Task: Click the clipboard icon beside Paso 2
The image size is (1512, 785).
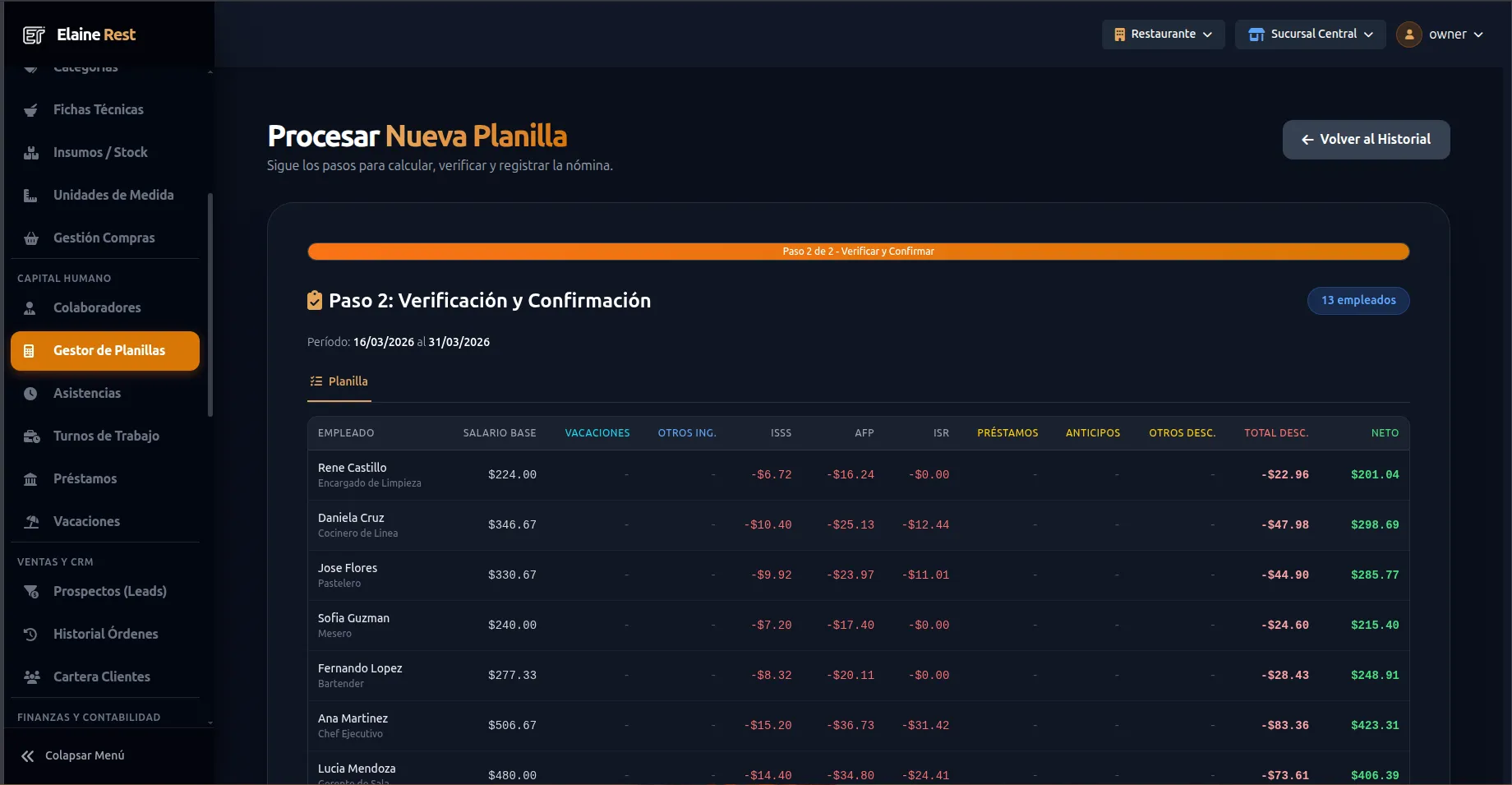Action: (x=315, y=301)
